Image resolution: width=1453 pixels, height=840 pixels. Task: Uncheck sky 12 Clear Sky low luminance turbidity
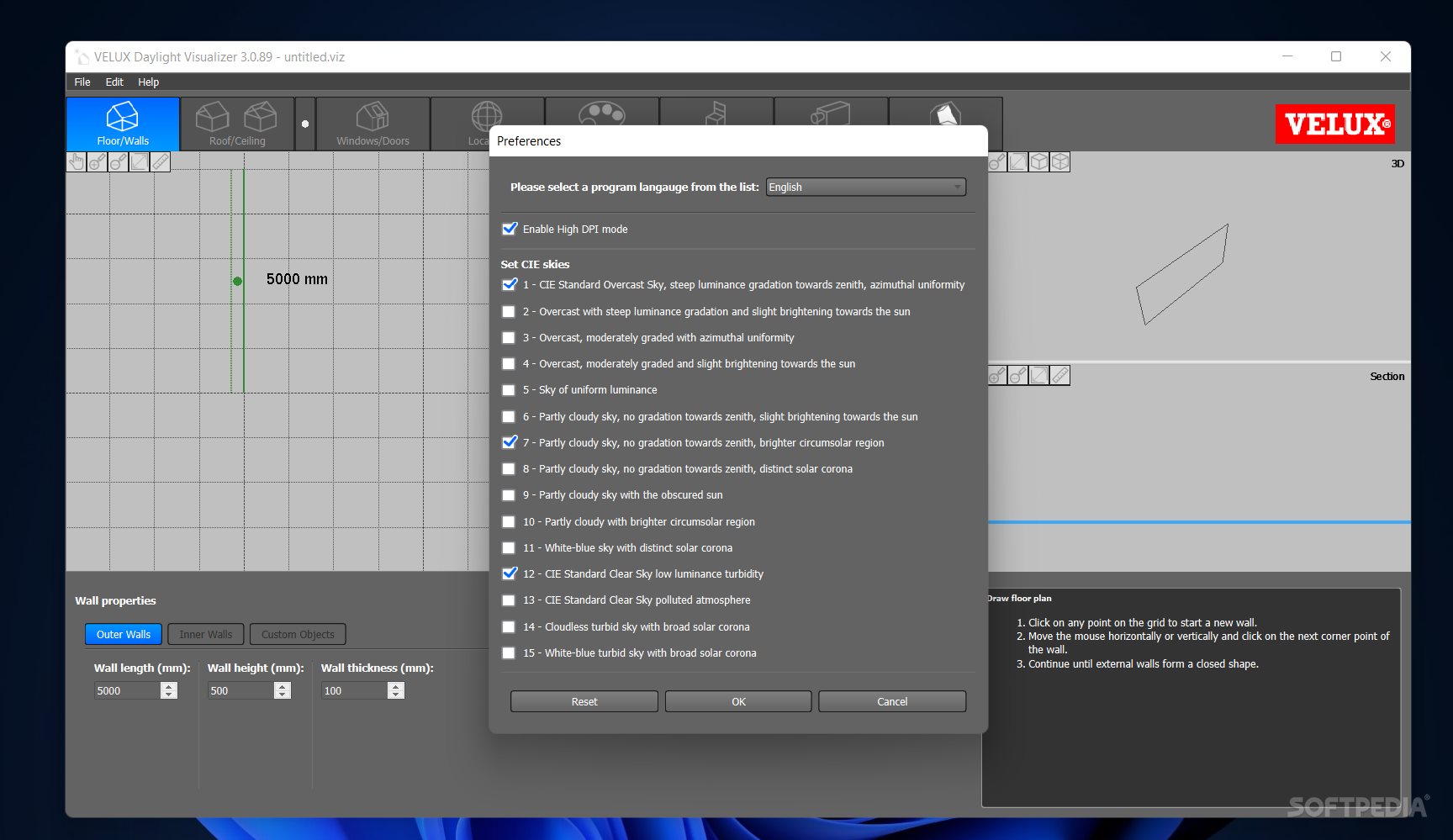point(509,573)
